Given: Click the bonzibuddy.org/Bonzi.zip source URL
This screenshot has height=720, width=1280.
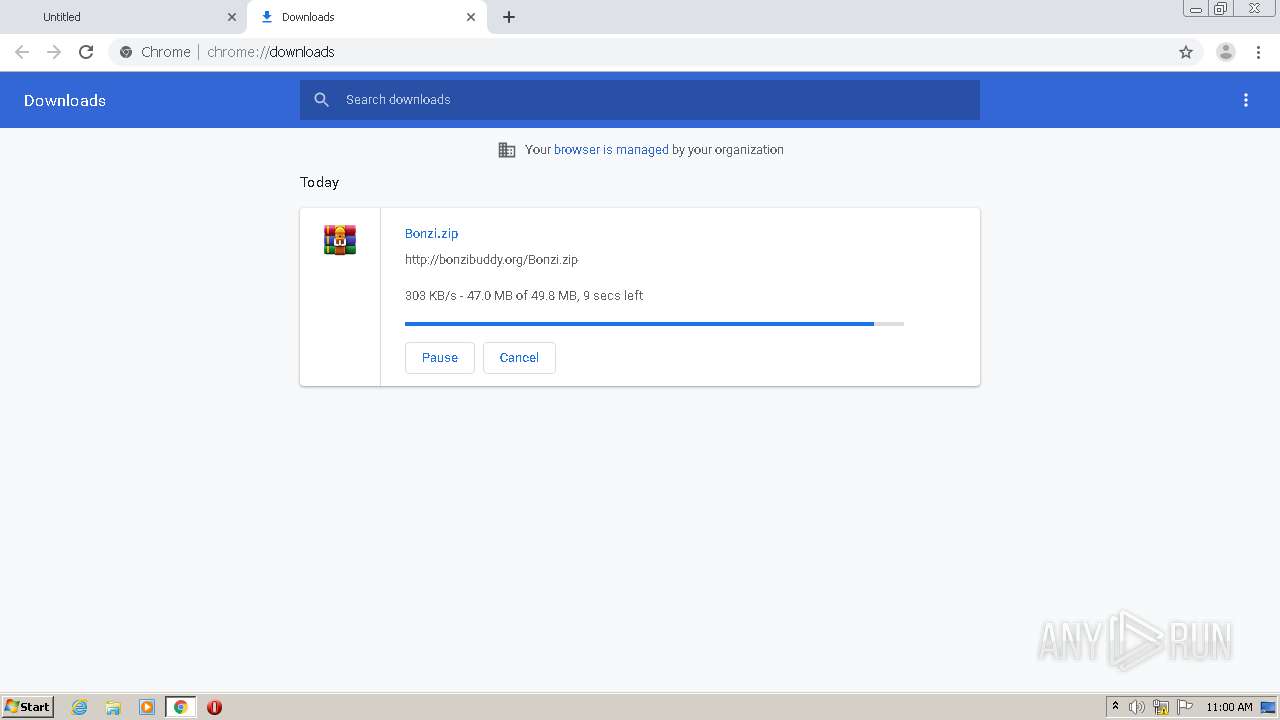Looking at the screenshot, I should 491,260.
